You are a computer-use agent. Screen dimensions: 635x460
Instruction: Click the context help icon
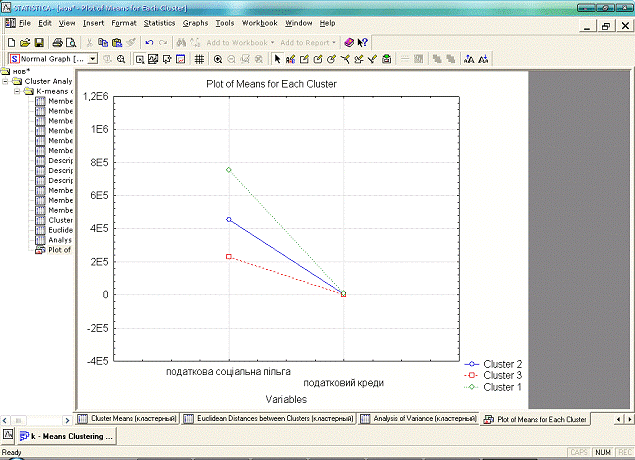tap(362, 43)
